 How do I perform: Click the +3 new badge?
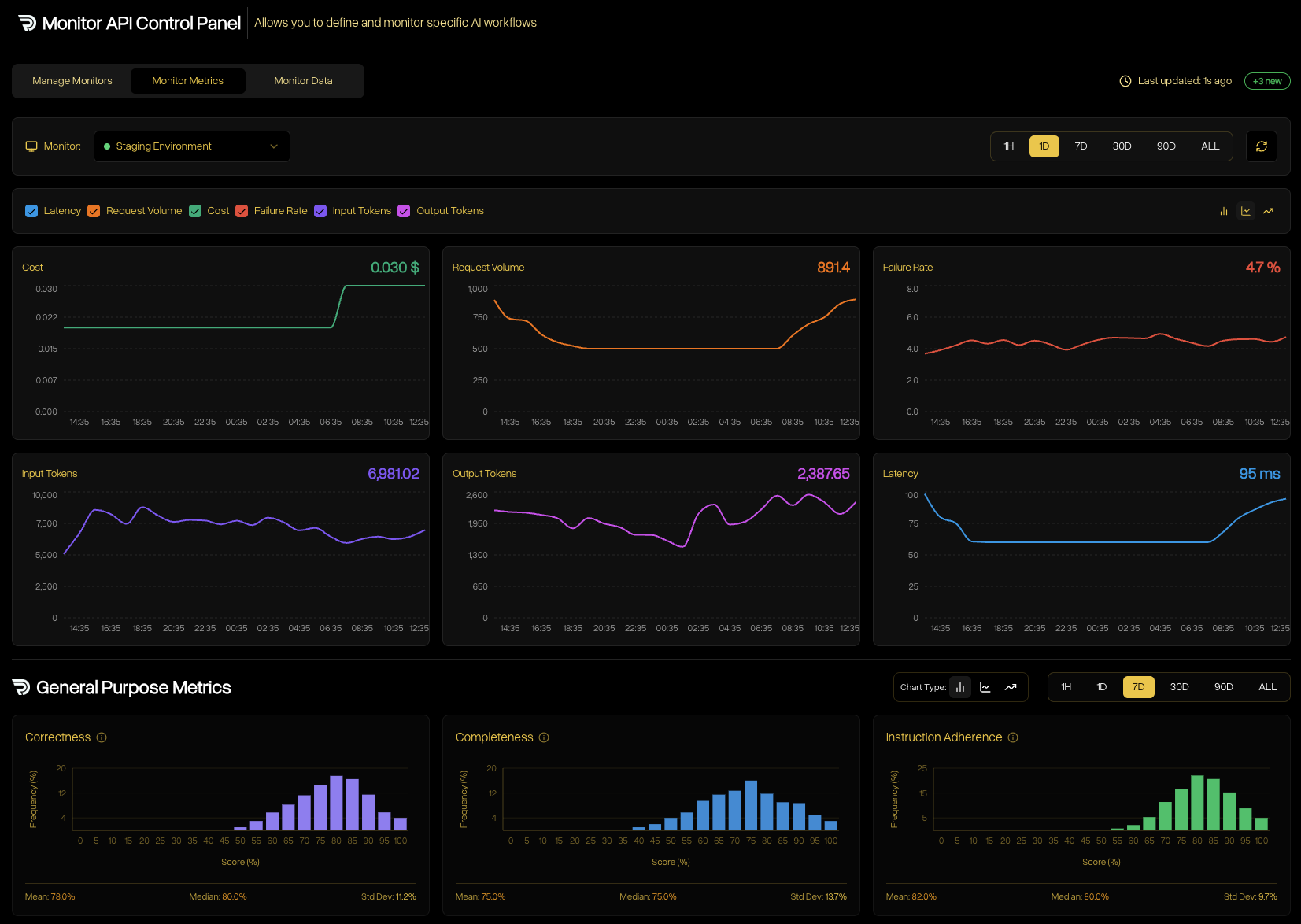[1266, 81]
